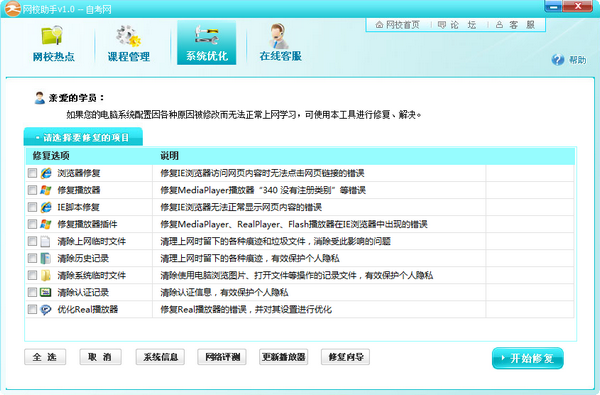Check the IE脚本修复 checkbox
Image resolution: width=600 pixels, height=395 pixels.
(33, 207)
